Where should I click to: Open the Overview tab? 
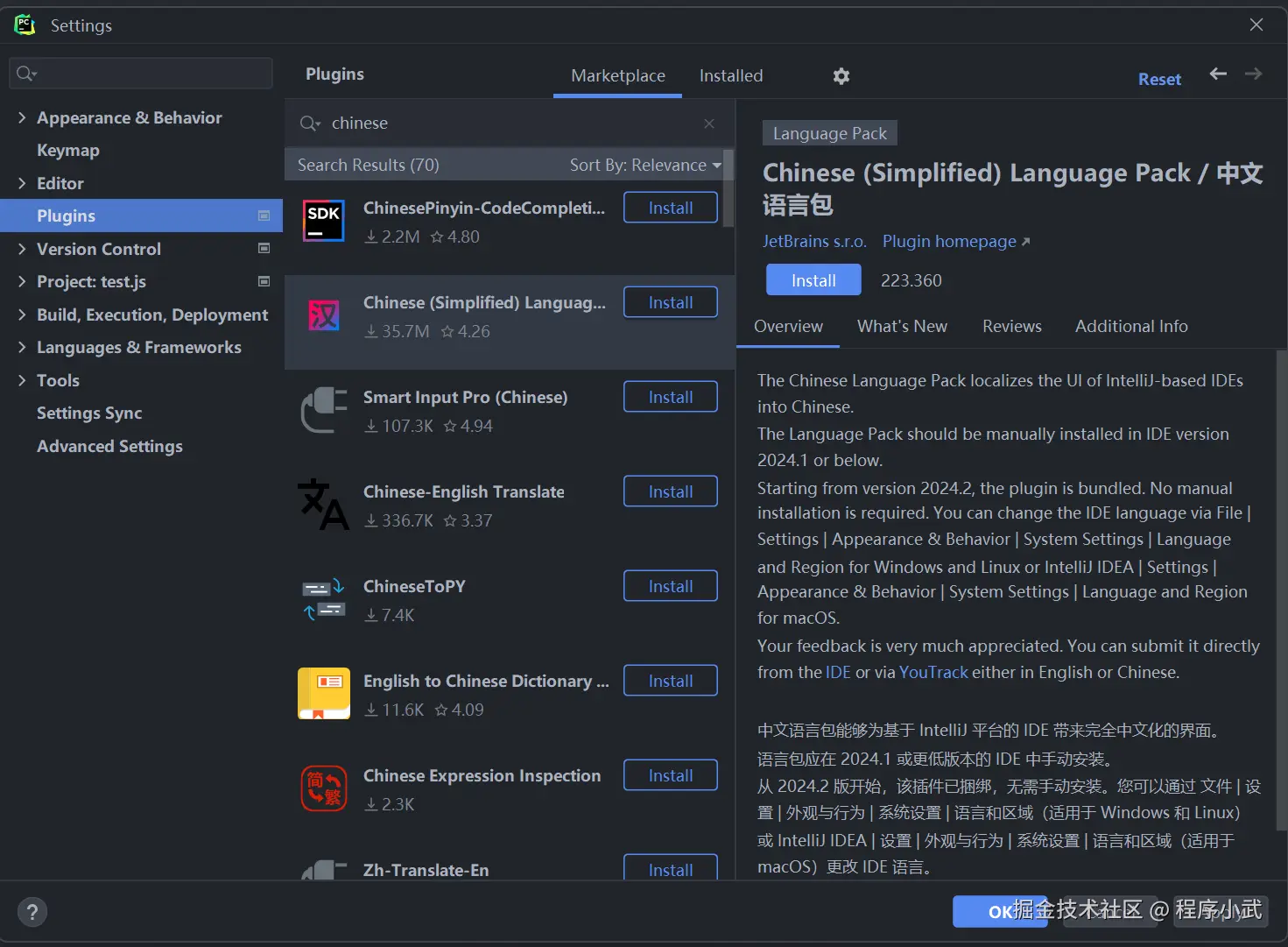tap(788, 327)
